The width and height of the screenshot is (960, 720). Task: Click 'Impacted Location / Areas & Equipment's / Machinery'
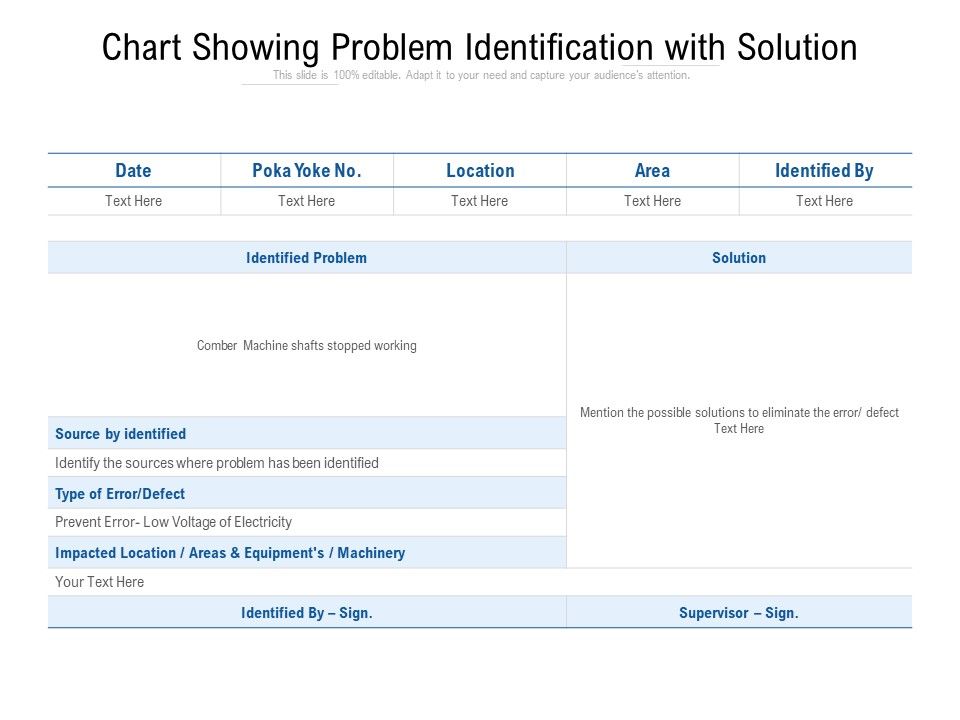(x=230, y=553)
